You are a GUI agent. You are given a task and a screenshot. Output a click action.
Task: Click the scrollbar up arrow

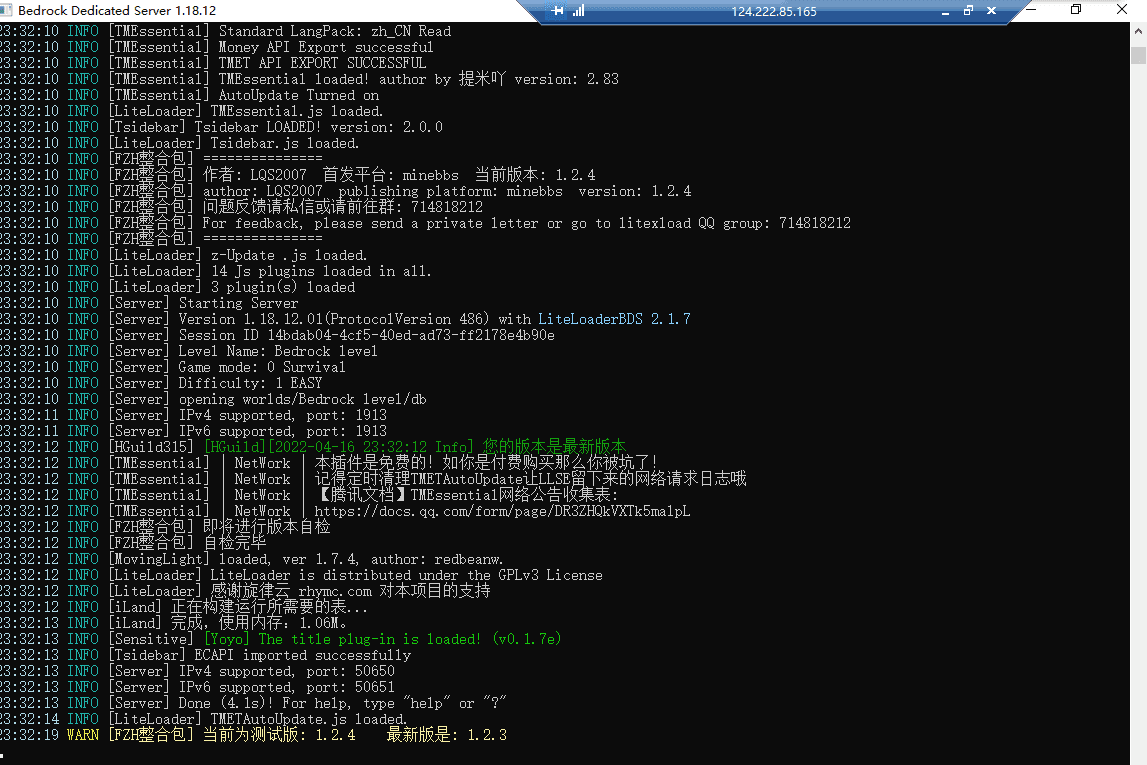point(1138,31)
